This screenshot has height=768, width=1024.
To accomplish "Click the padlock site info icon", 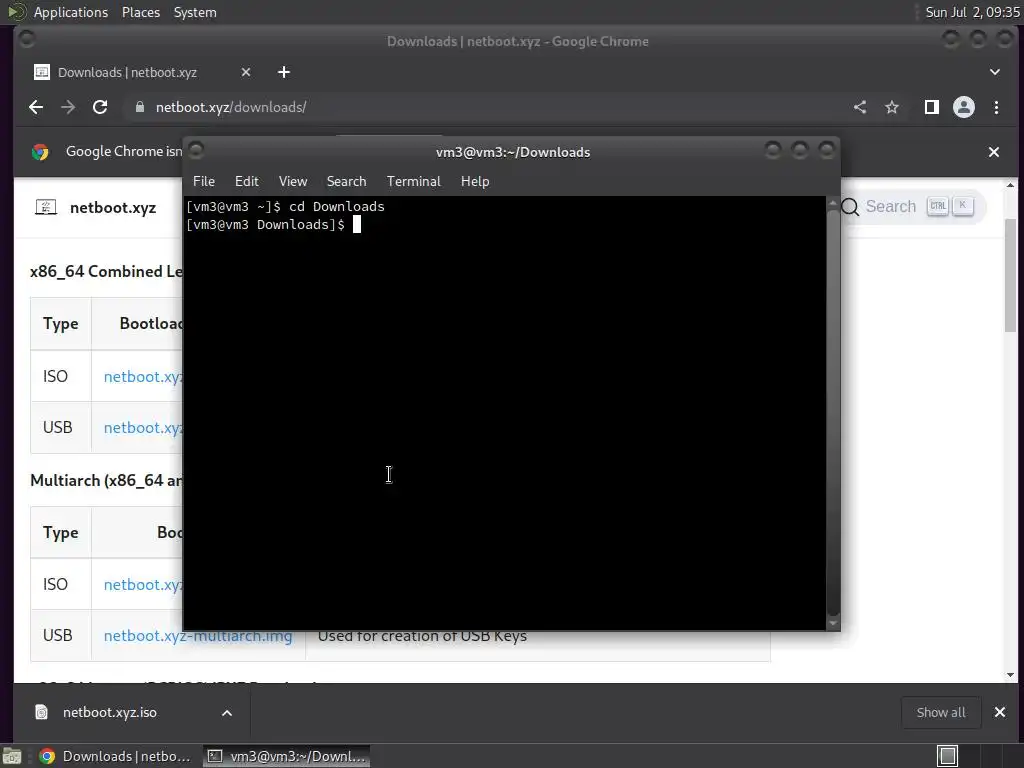I will click(139, 107).
